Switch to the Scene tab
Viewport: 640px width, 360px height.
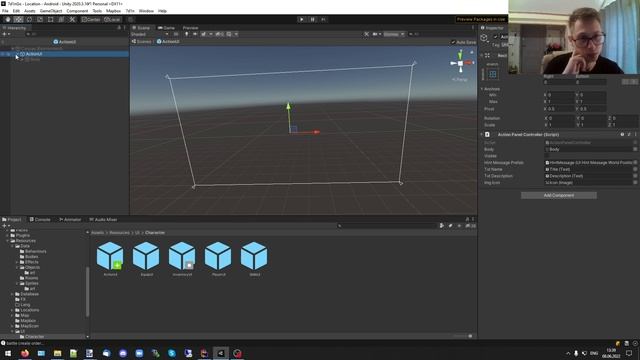click(141, 28)
